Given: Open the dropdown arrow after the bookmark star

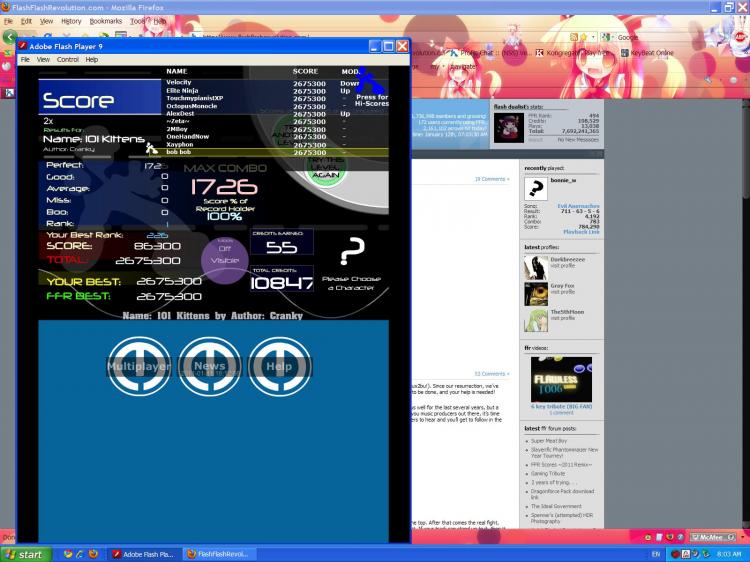Looking at the screenshot, I should pyautogui.click(x=593, y=37).
